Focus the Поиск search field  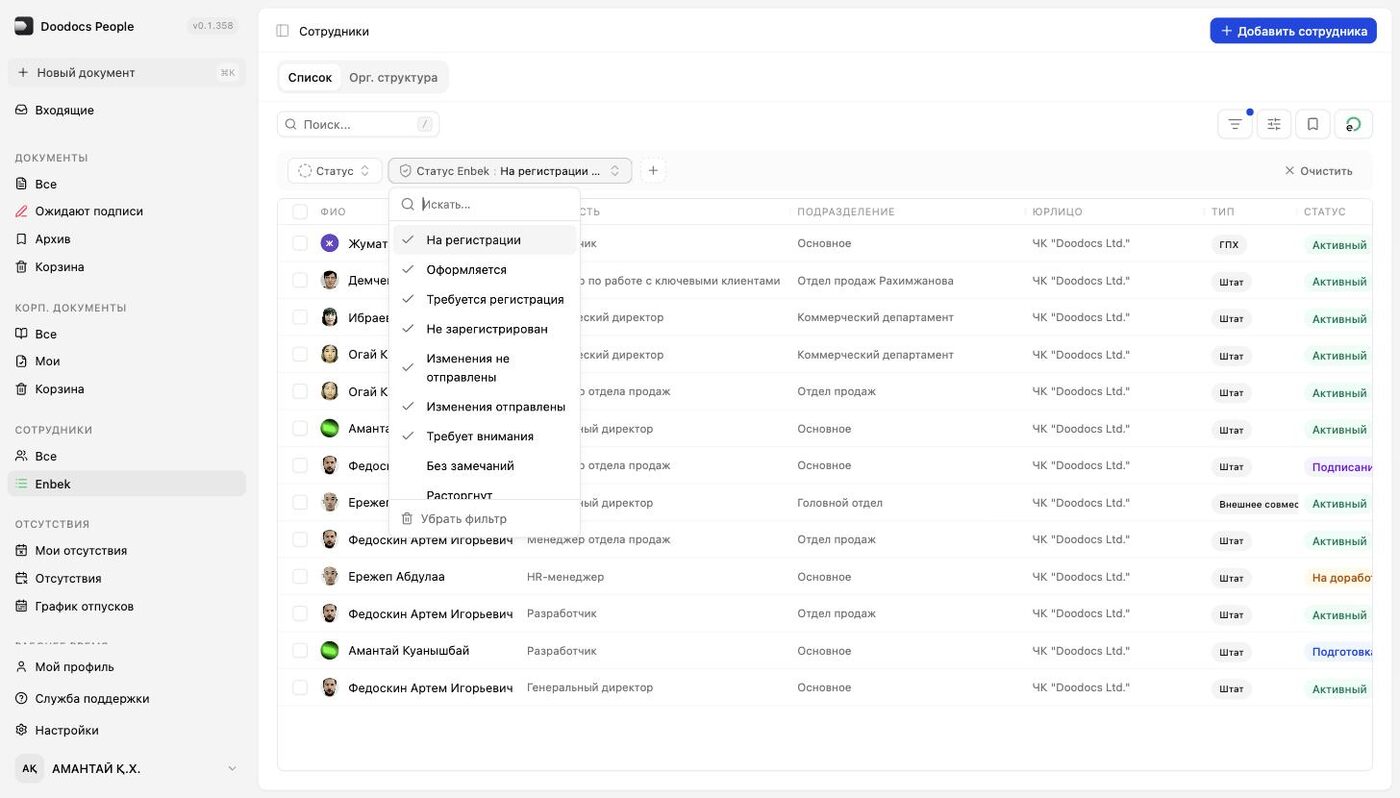click(x=358, y=124)
